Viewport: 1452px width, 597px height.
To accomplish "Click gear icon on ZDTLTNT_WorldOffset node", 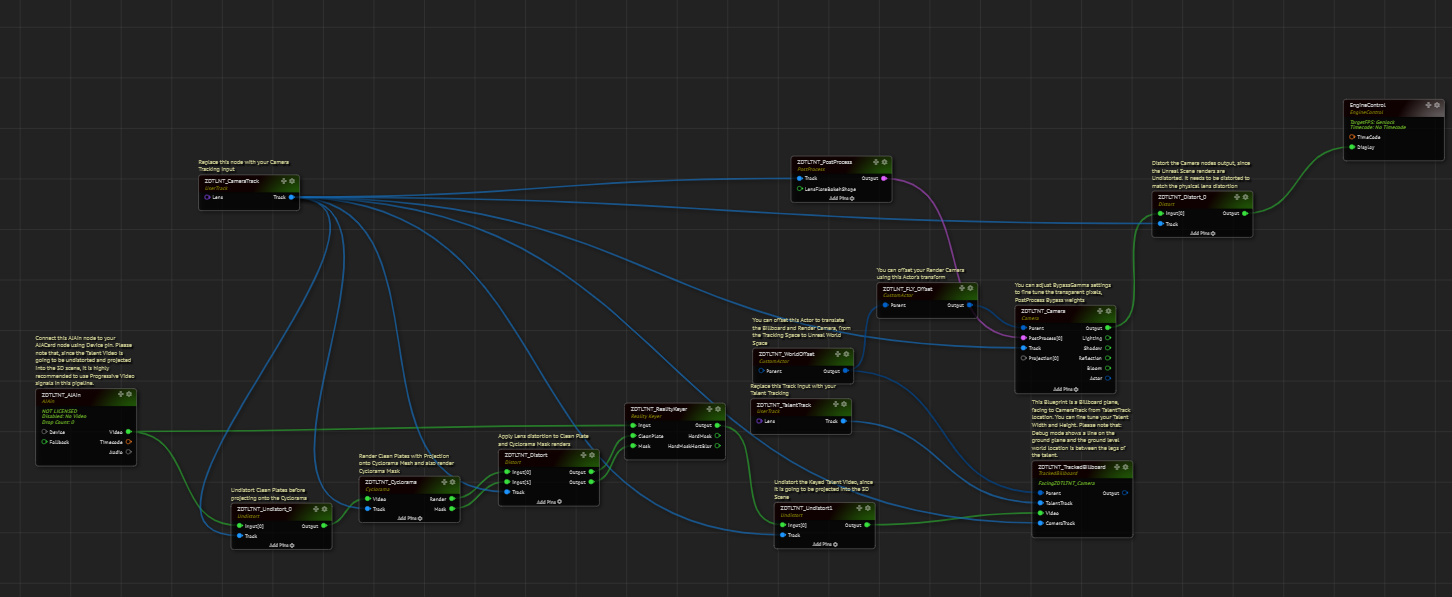I will pos(848,354).
